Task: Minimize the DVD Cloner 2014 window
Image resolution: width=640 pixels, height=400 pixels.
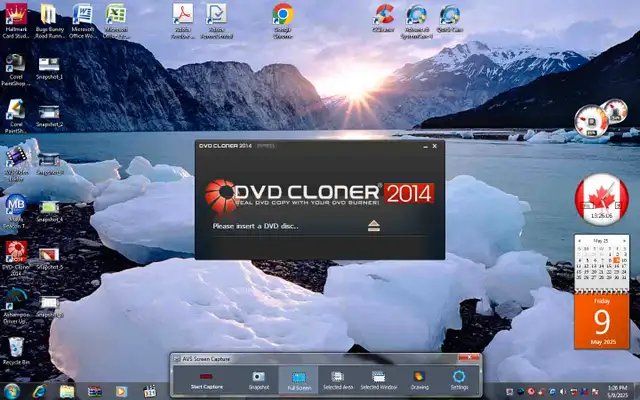Action: tap(425, 146)
